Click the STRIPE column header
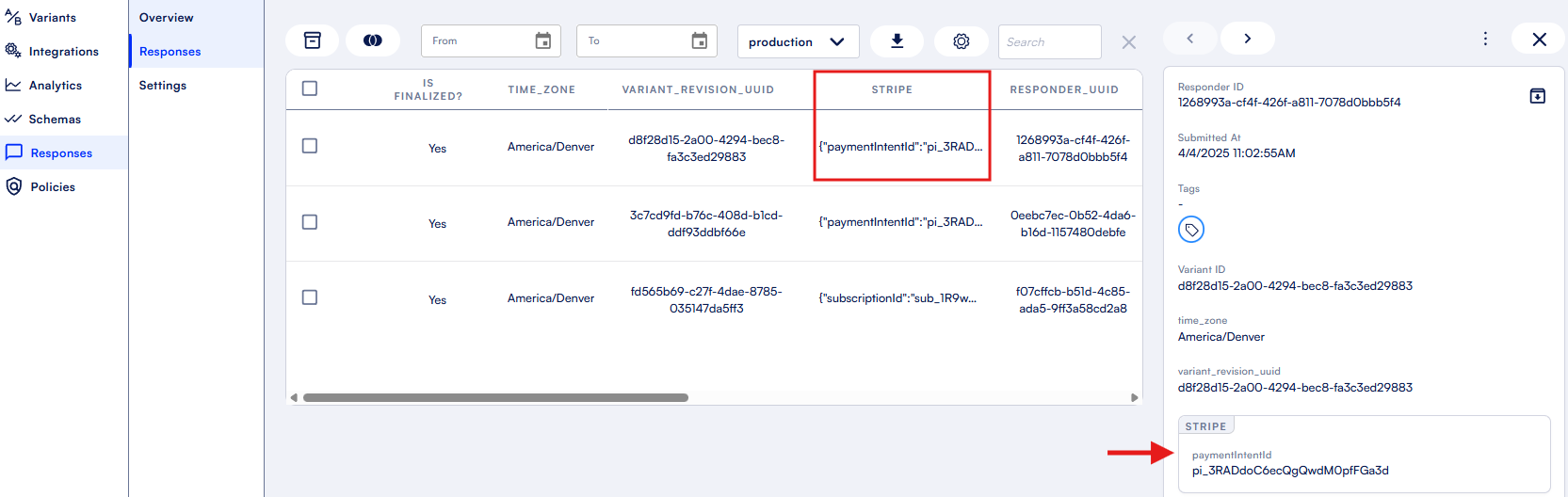This screenshot has height=497, width=1568. tap(892, 89)
